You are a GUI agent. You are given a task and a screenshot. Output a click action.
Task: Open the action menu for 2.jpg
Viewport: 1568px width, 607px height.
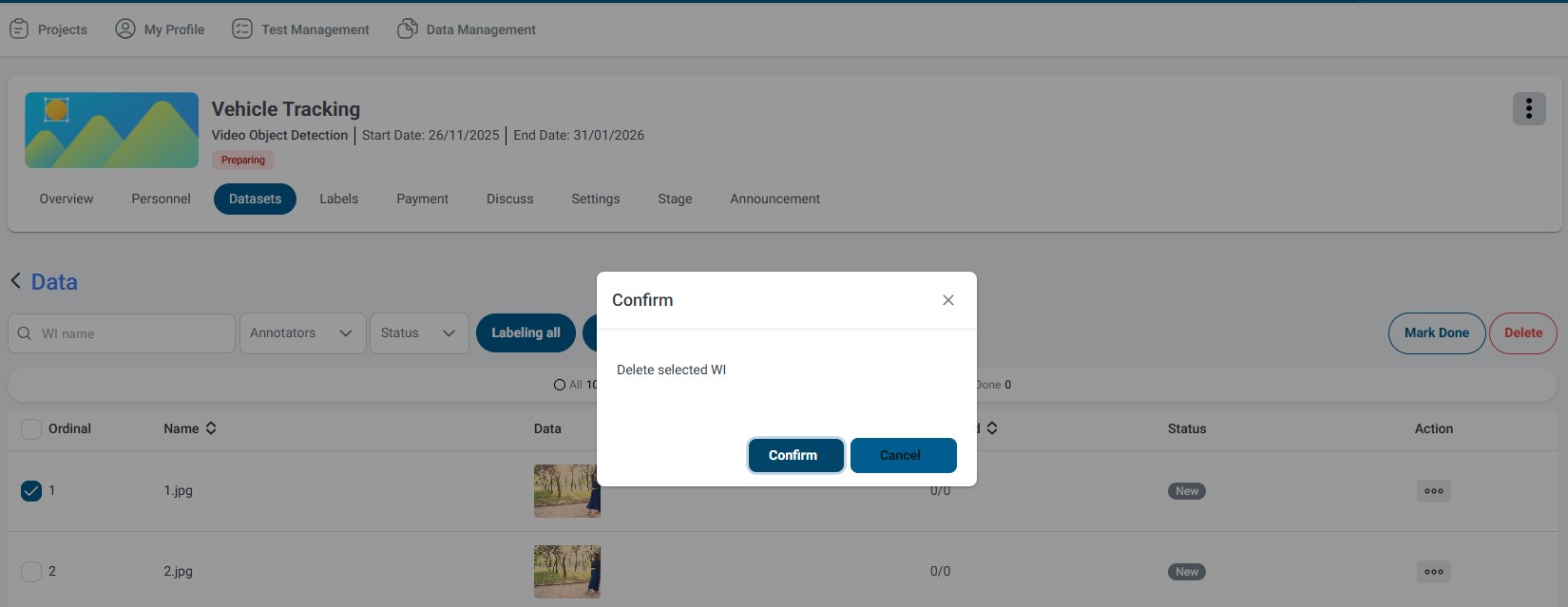click(x=1433, y=572)
